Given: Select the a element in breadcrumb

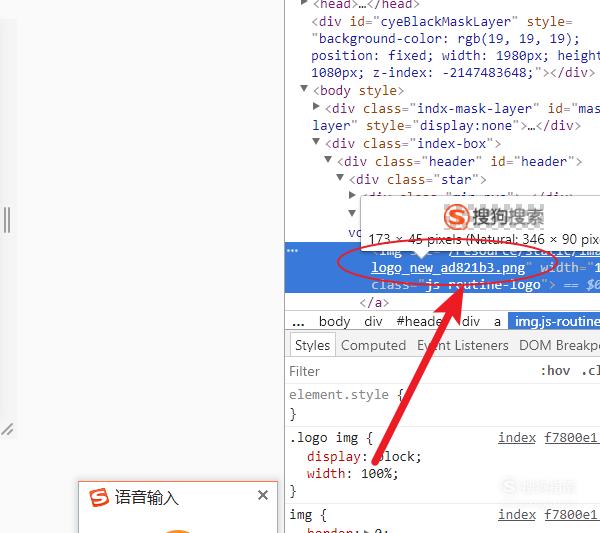Looking at the screenshot, I should click(497, 322).
